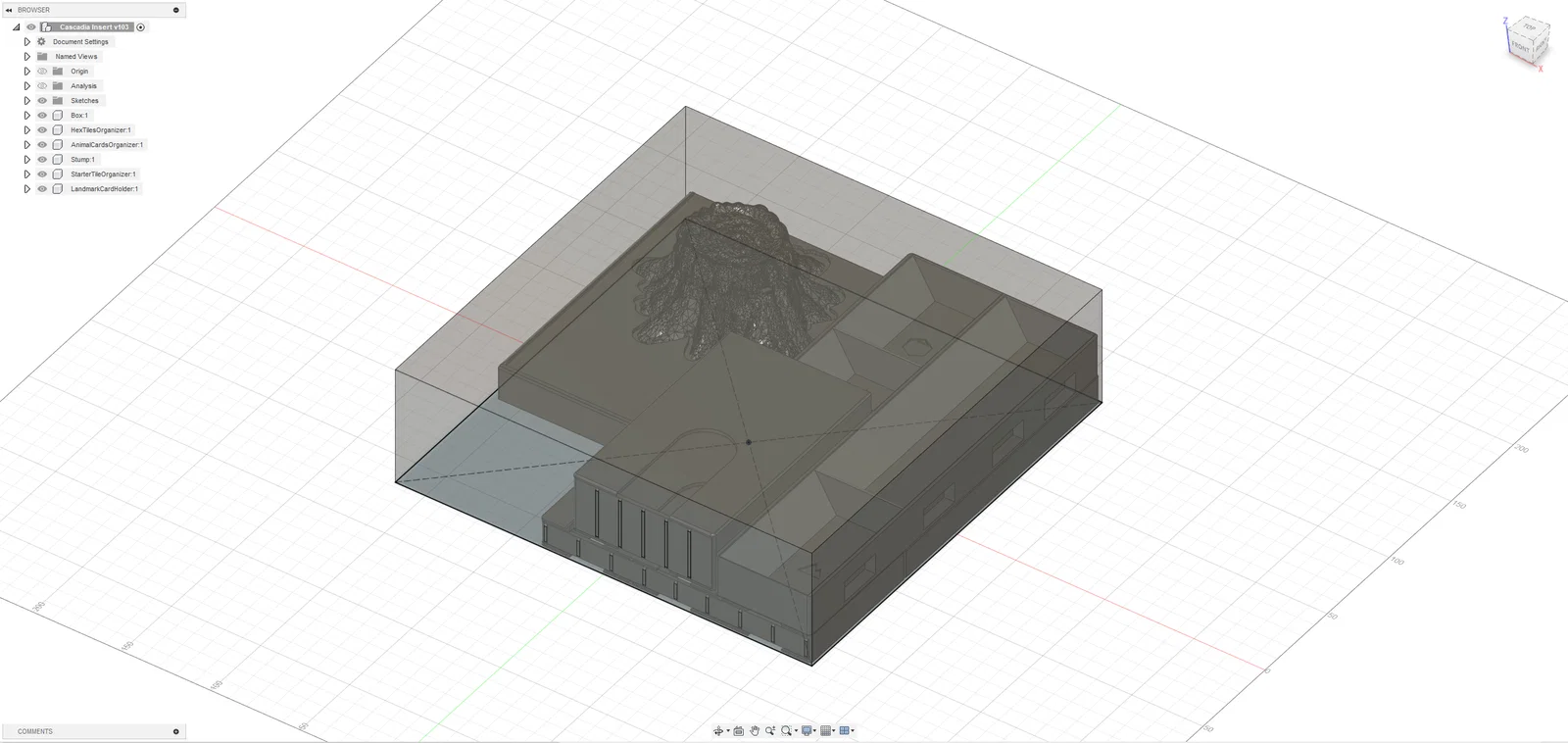Click the HexTilesOrganizer:1 component icon
The image size is (1568, 743).
(58, 130)
